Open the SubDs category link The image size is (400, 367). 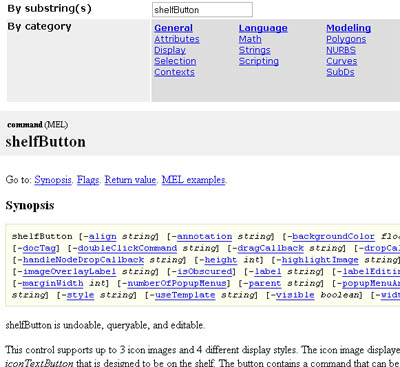tap(340, 72)
